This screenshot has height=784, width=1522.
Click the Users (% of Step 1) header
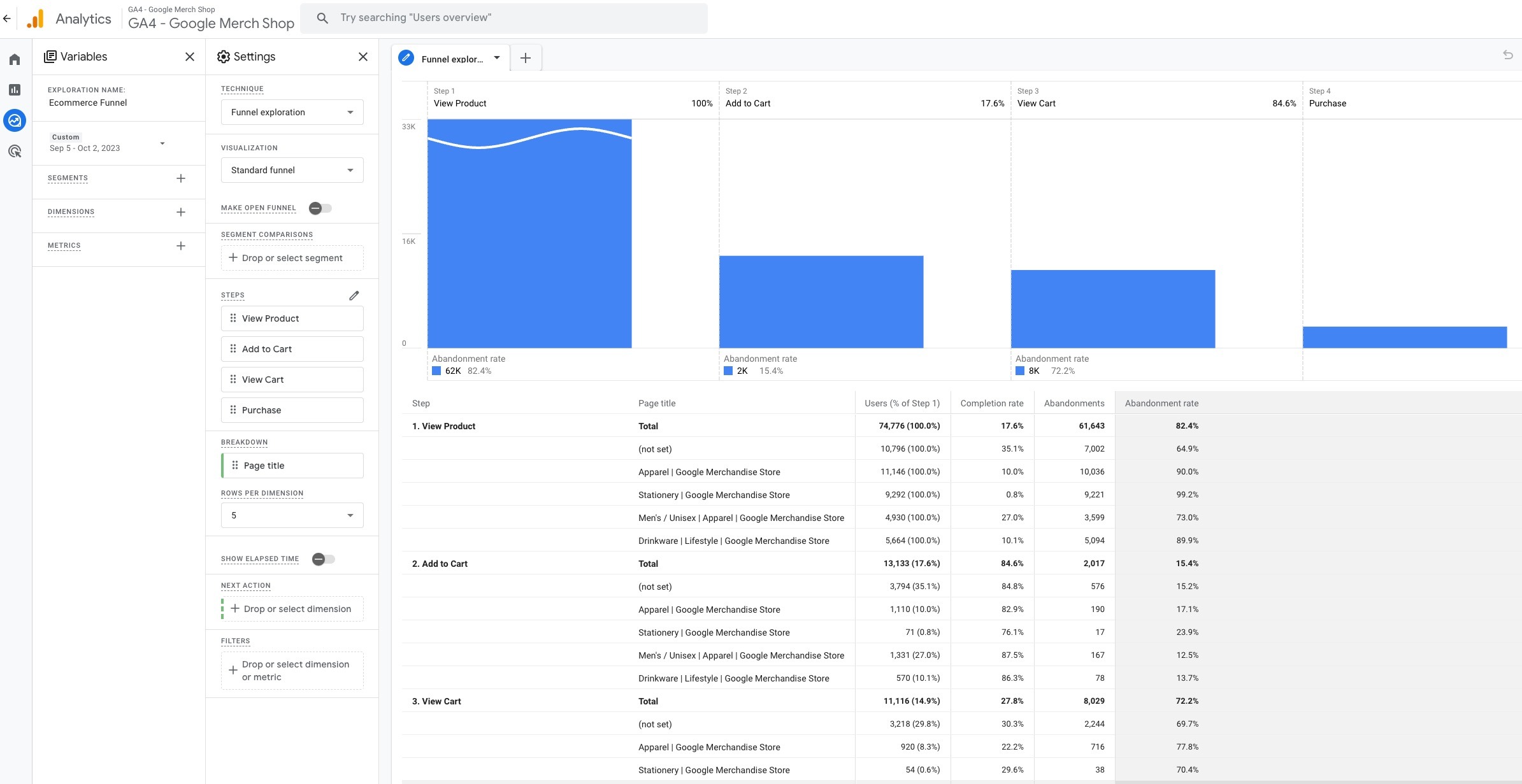pos(902,403)
